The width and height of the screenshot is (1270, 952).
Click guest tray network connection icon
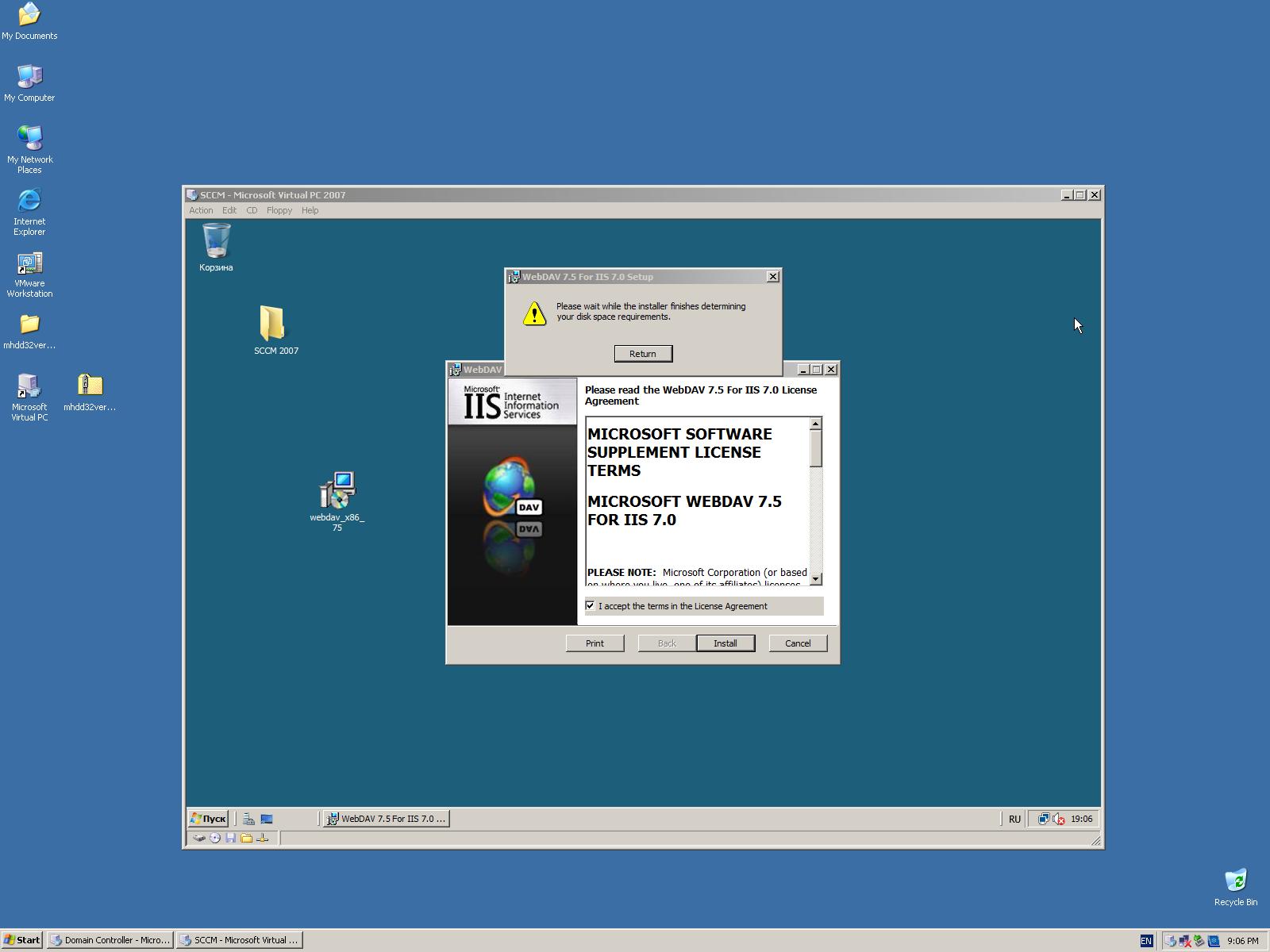[x=1044, y=819]
